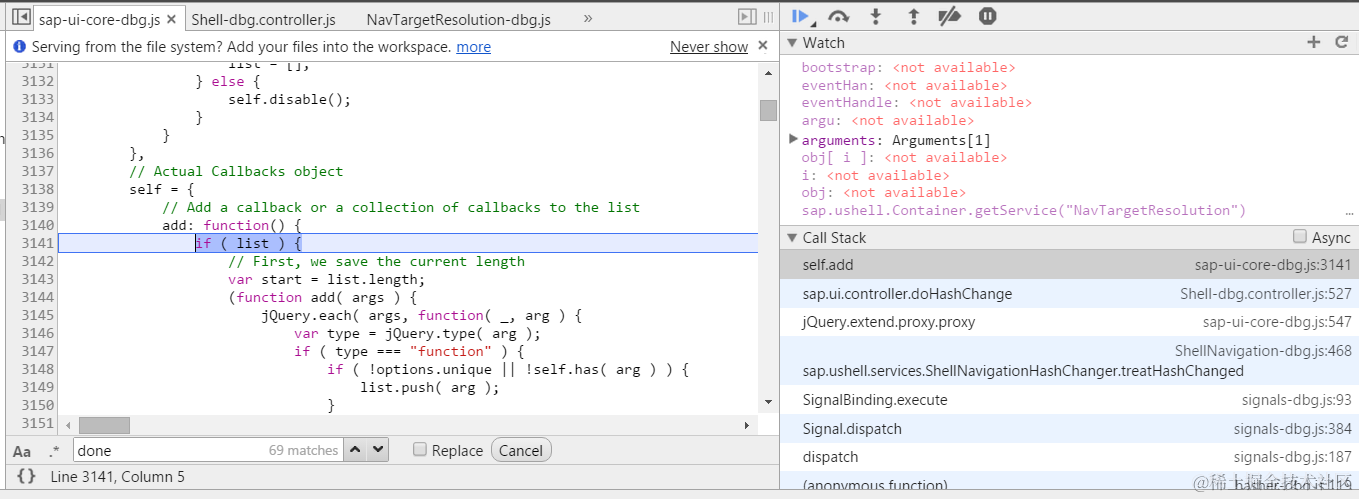Viewport: 1359px width, 499px height.
Task: Click the vertical scrollbar thumb in editor
Action: (768, 110)
